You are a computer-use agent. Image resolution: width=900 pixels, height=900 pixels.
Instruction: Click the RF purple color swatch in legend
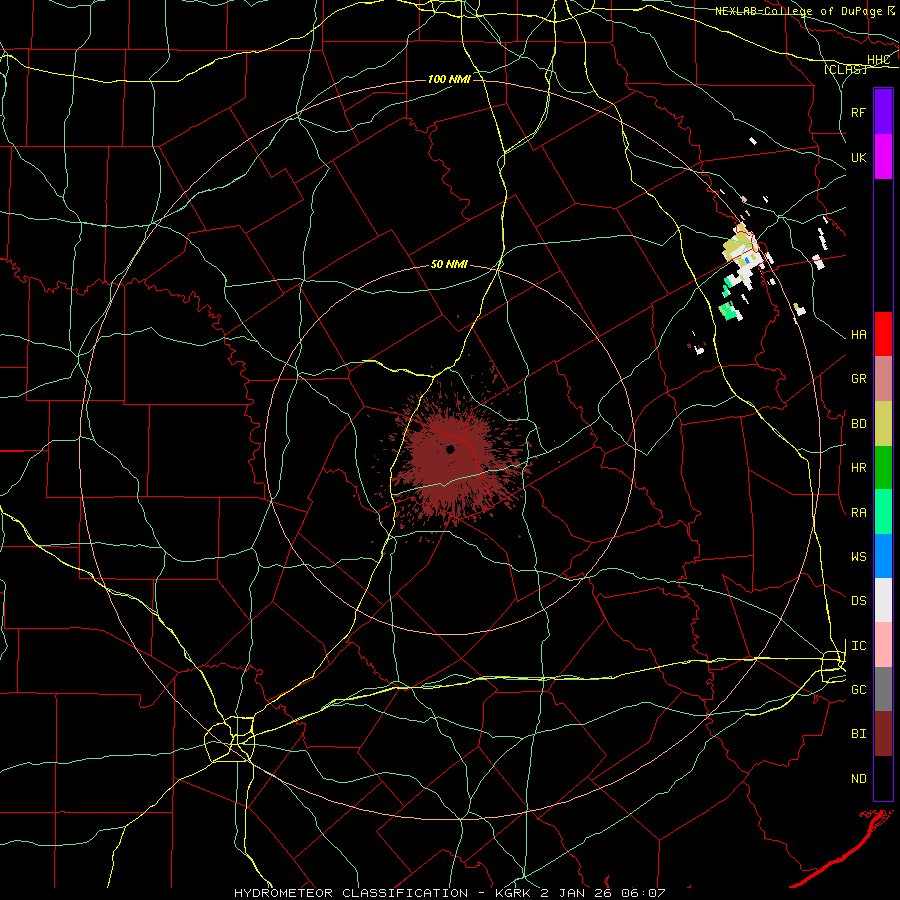[883, 112]
